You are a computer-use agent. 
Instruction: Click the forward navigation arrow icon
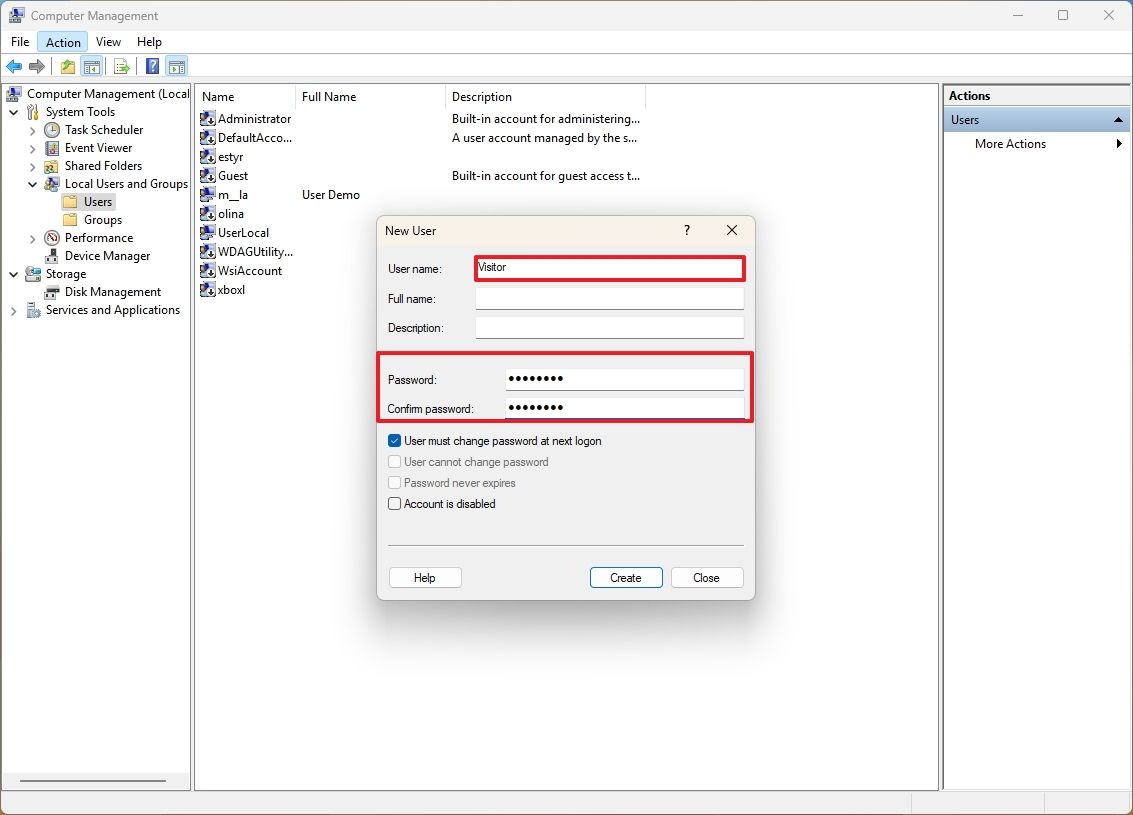pos(37,66)
